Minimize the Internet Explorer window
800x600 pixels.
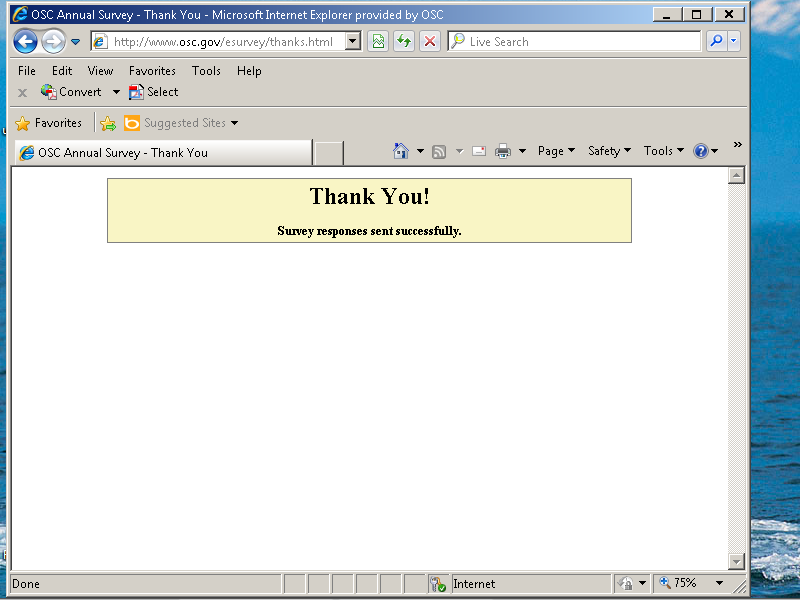click(667, 14)
